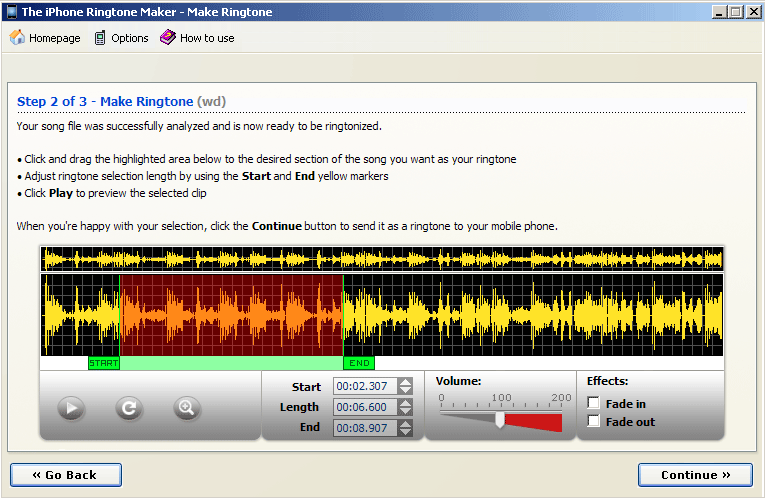This screenshot has height=498, width=765.
Task: Decrease the Length value with down arrow
Action: [x=405, y=411]
